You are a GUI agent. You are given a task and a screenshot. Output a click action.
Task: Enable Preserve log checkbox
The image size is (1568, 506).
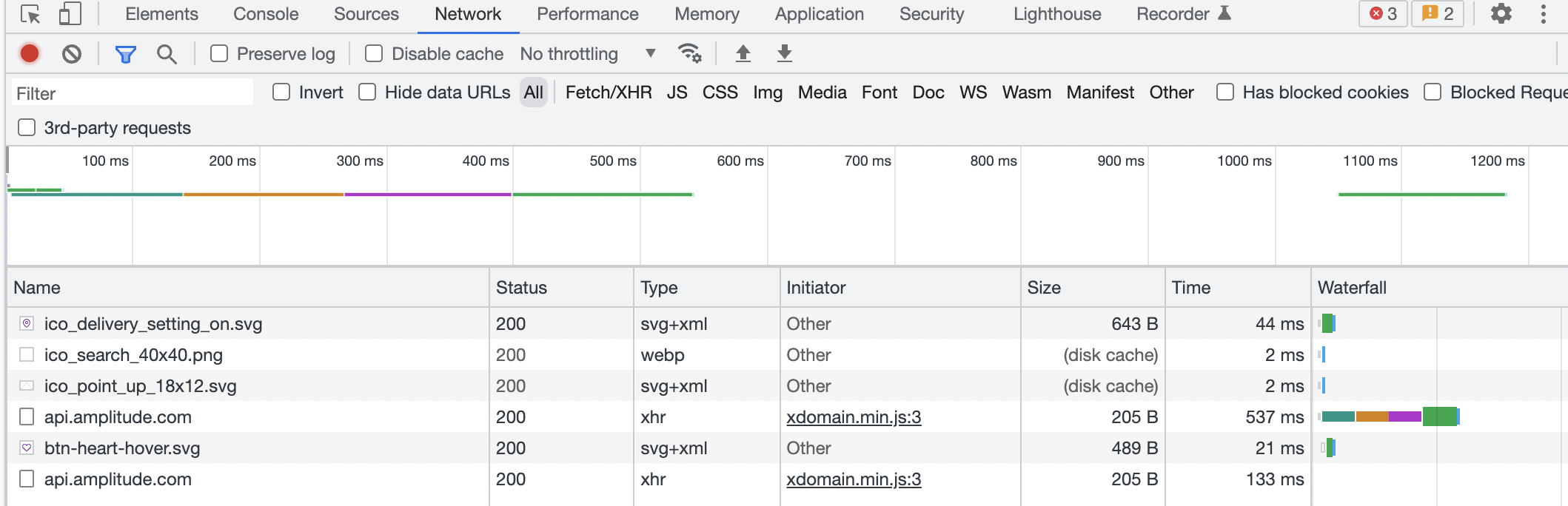pos(219,54)
